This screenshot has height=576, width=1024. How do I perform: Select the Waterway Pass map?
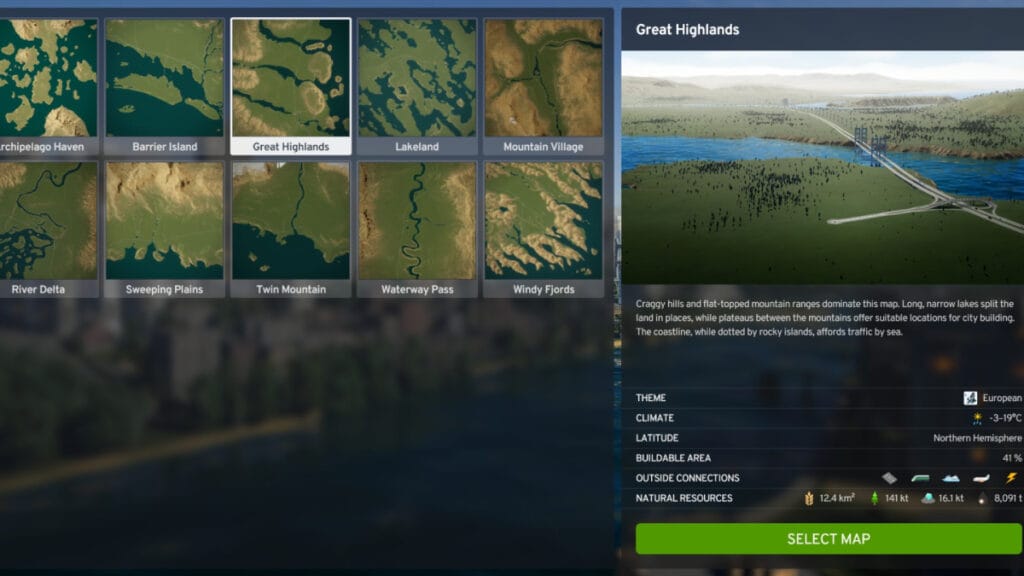(x=416, y=221)
